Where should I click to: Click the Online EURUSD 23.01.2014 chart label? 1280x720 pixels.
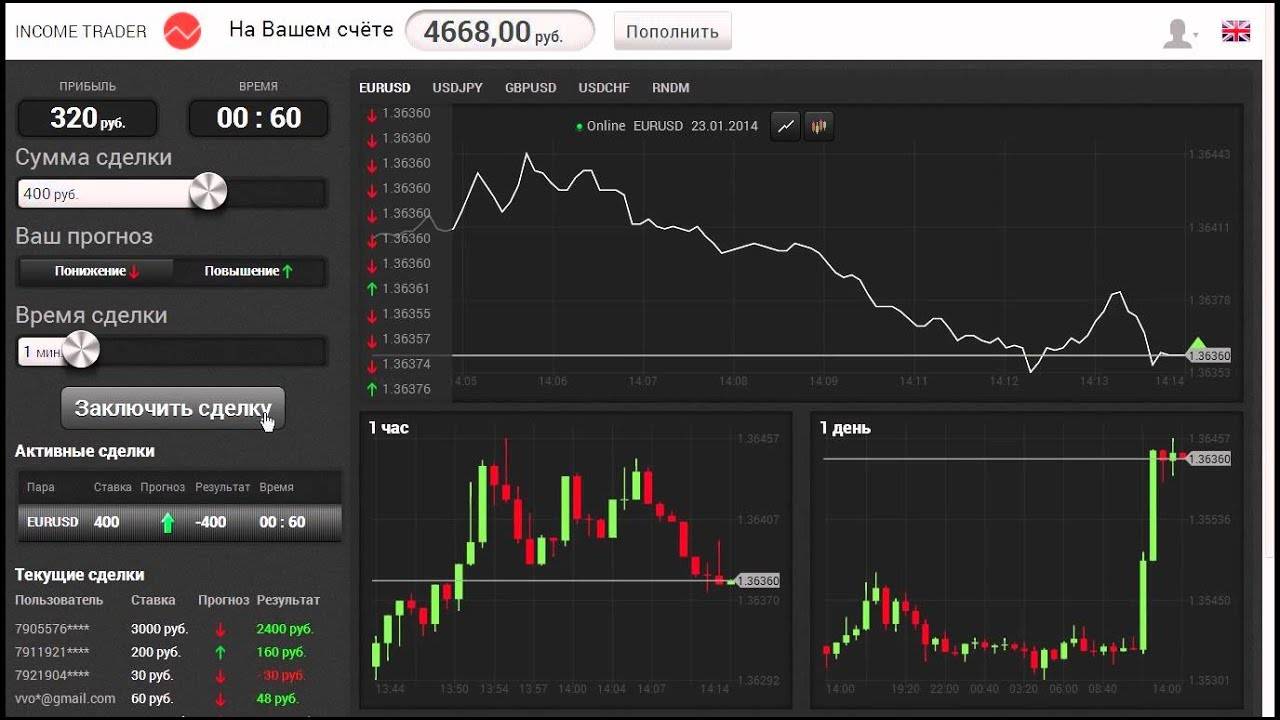click(x=667, y=126)
